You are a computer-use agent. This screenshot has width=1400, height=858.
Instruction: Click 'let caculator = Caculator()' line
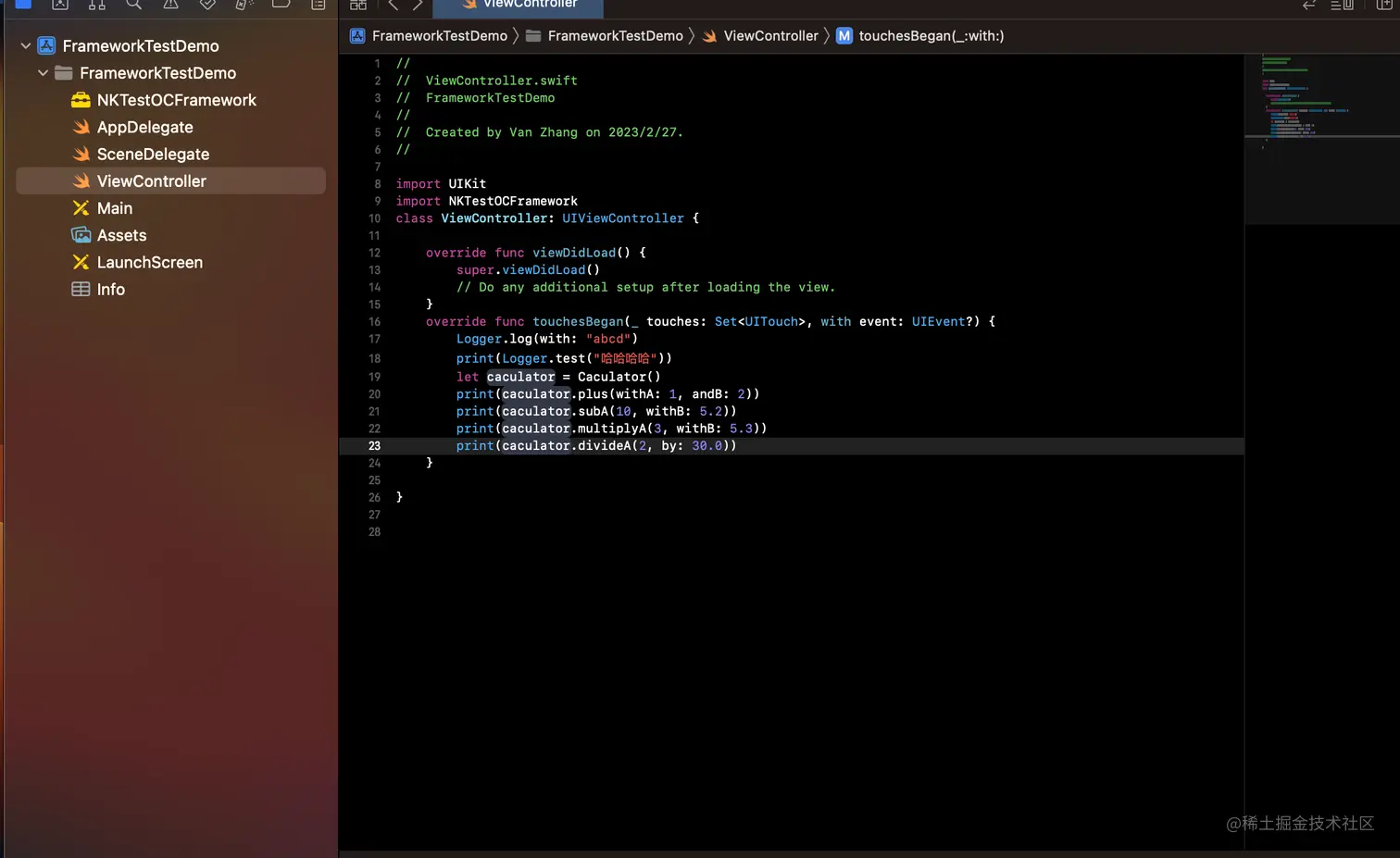(557, 377)
